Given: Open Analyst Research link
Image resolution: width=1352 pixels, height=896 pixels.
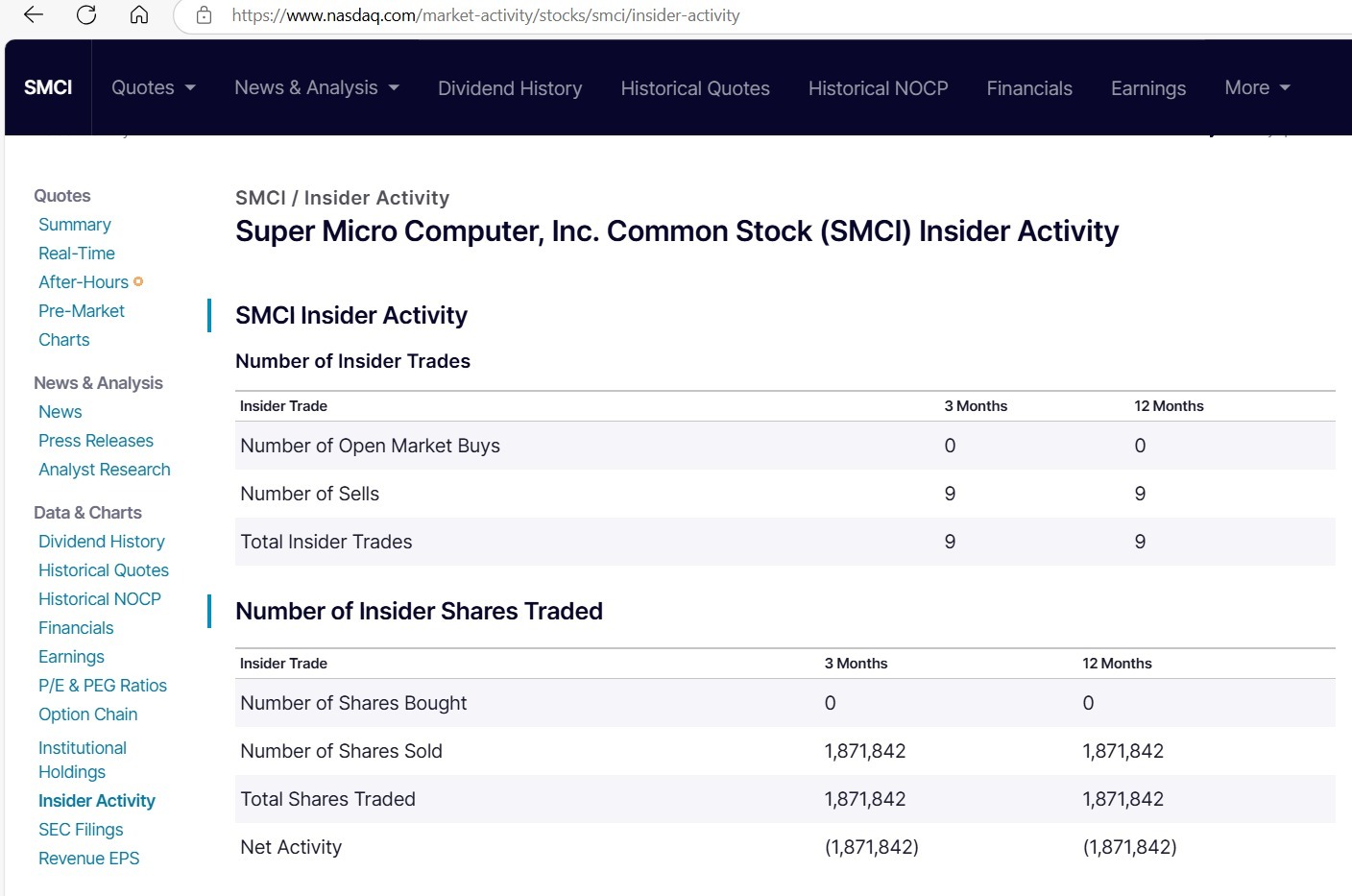Looking at the screenshot, I should (x=105, y=470).
